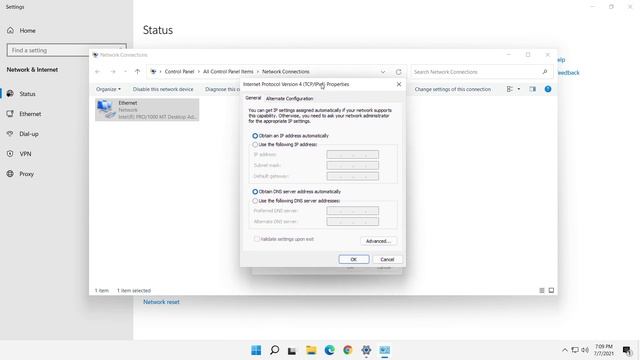Open the taskbar clock and date
The height and width of the screenshot is (360, 640).
[603, 350]
